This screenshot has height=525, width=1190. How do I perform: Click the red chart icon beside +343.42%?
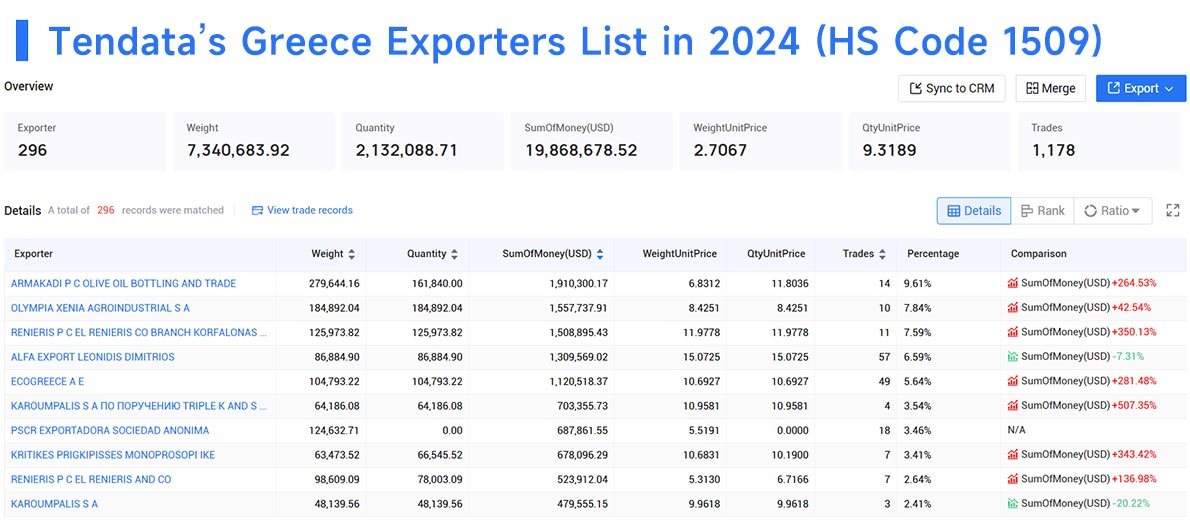click(1013, 454)
